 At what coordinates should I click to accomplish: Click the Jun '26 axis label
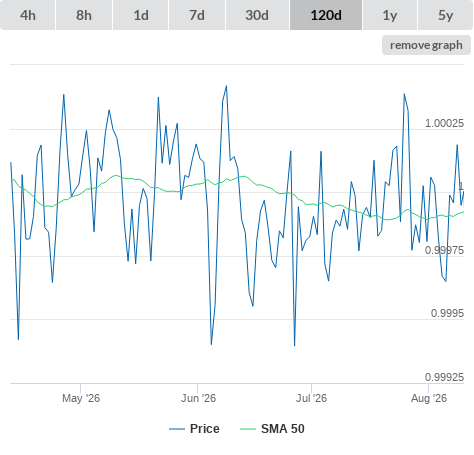point(198,398)
